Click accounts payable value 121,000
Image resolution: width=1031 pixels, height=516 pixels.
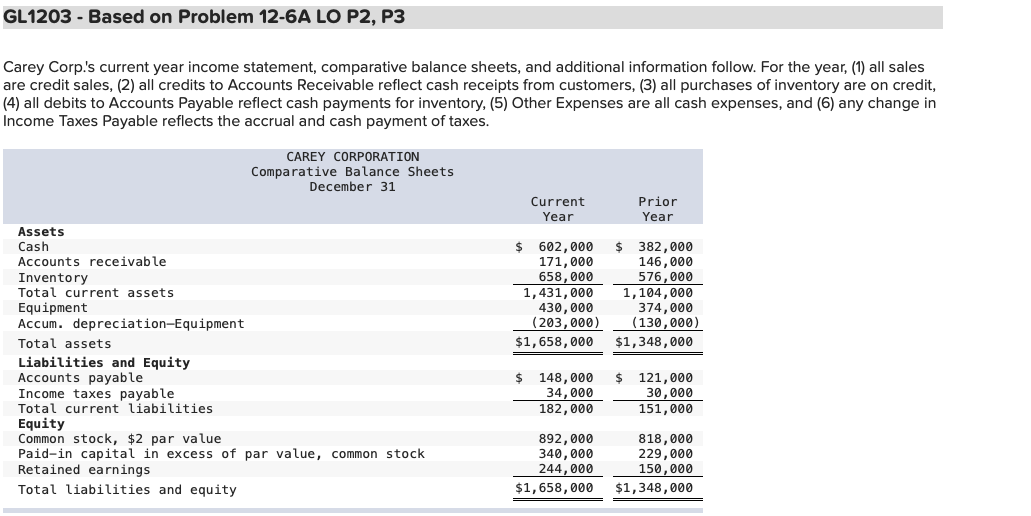tap(665, 377)
